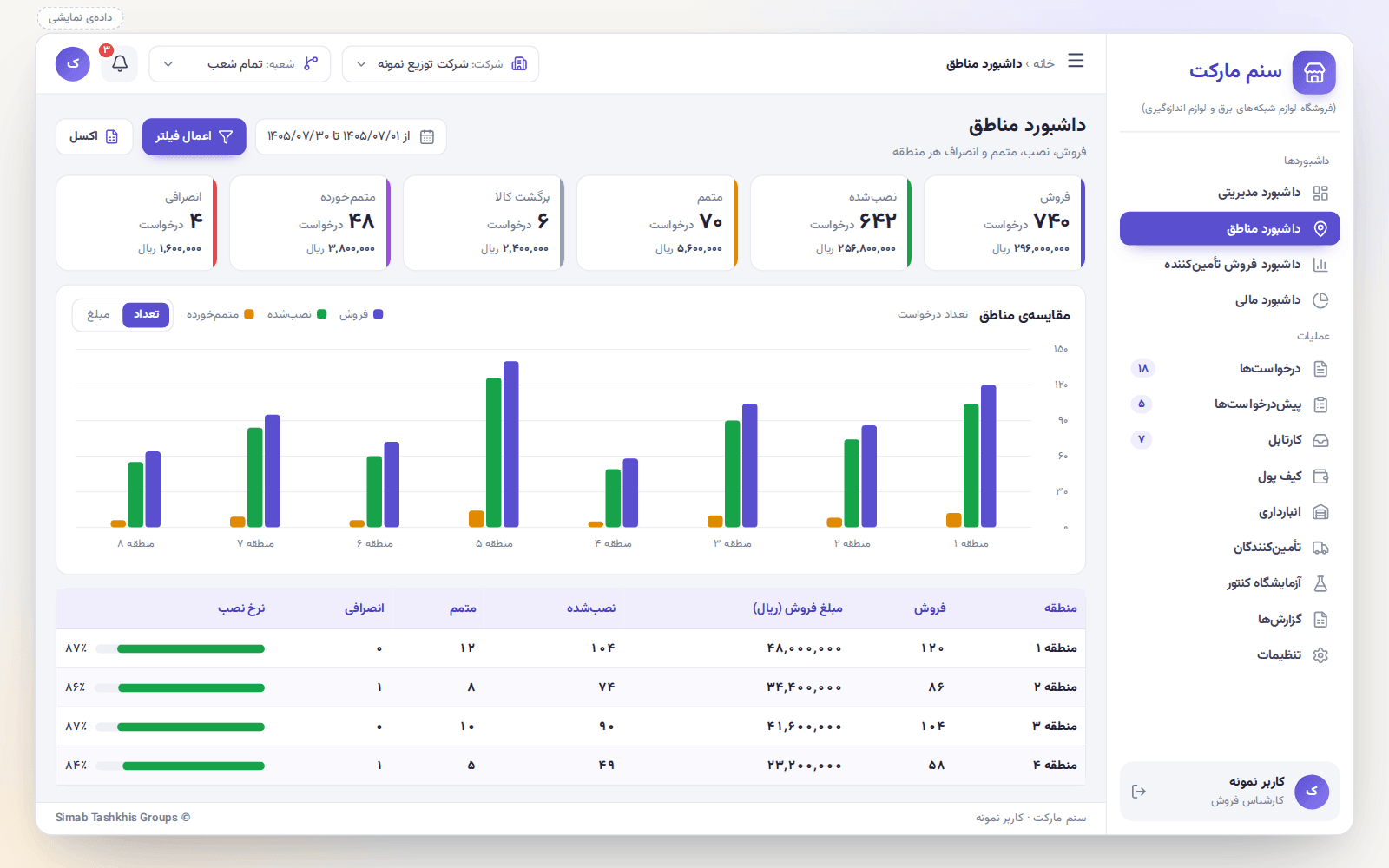Click the تنظیمات gear icon

click(1320, 655)
